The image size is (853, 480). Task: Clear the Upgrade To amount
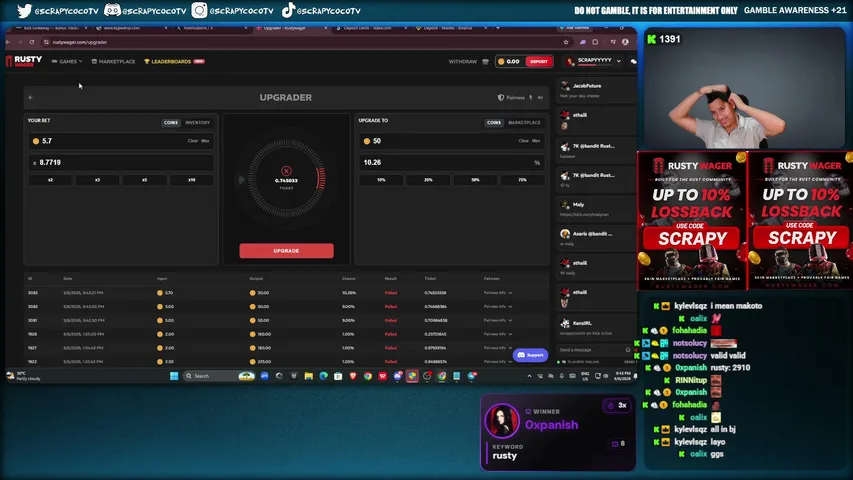coord(523,141)
